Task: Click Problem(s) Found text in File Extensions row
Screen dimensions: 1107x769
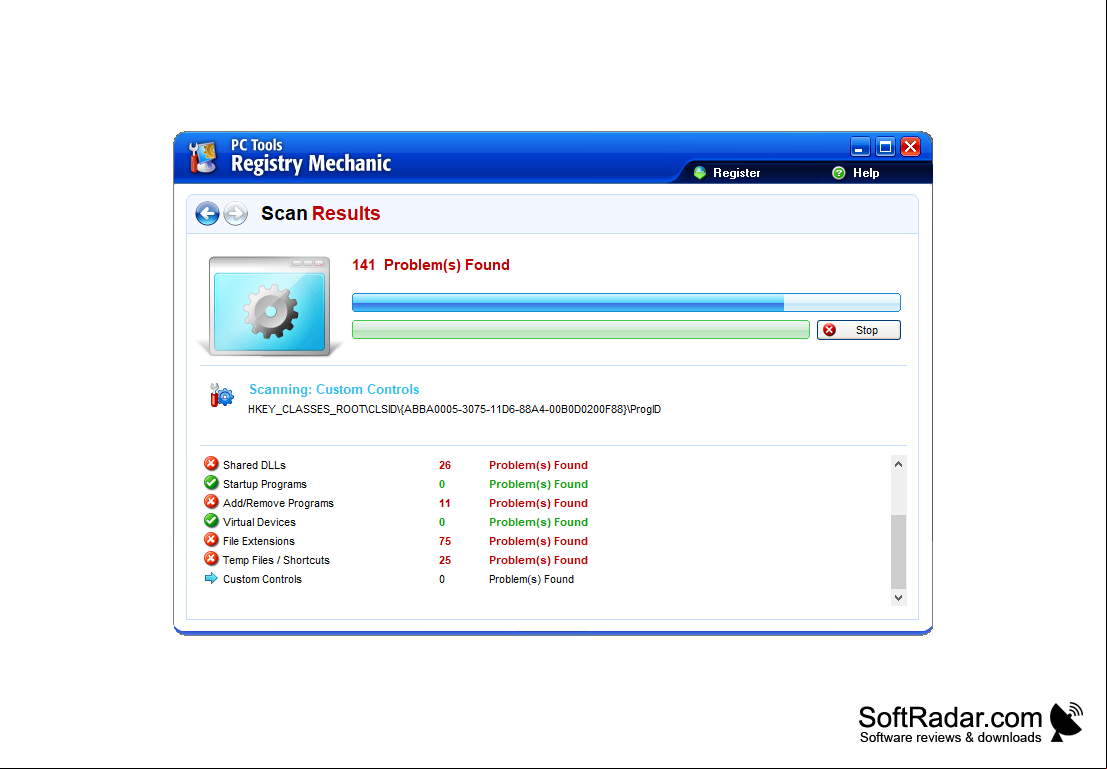Action: click(538, 542)
